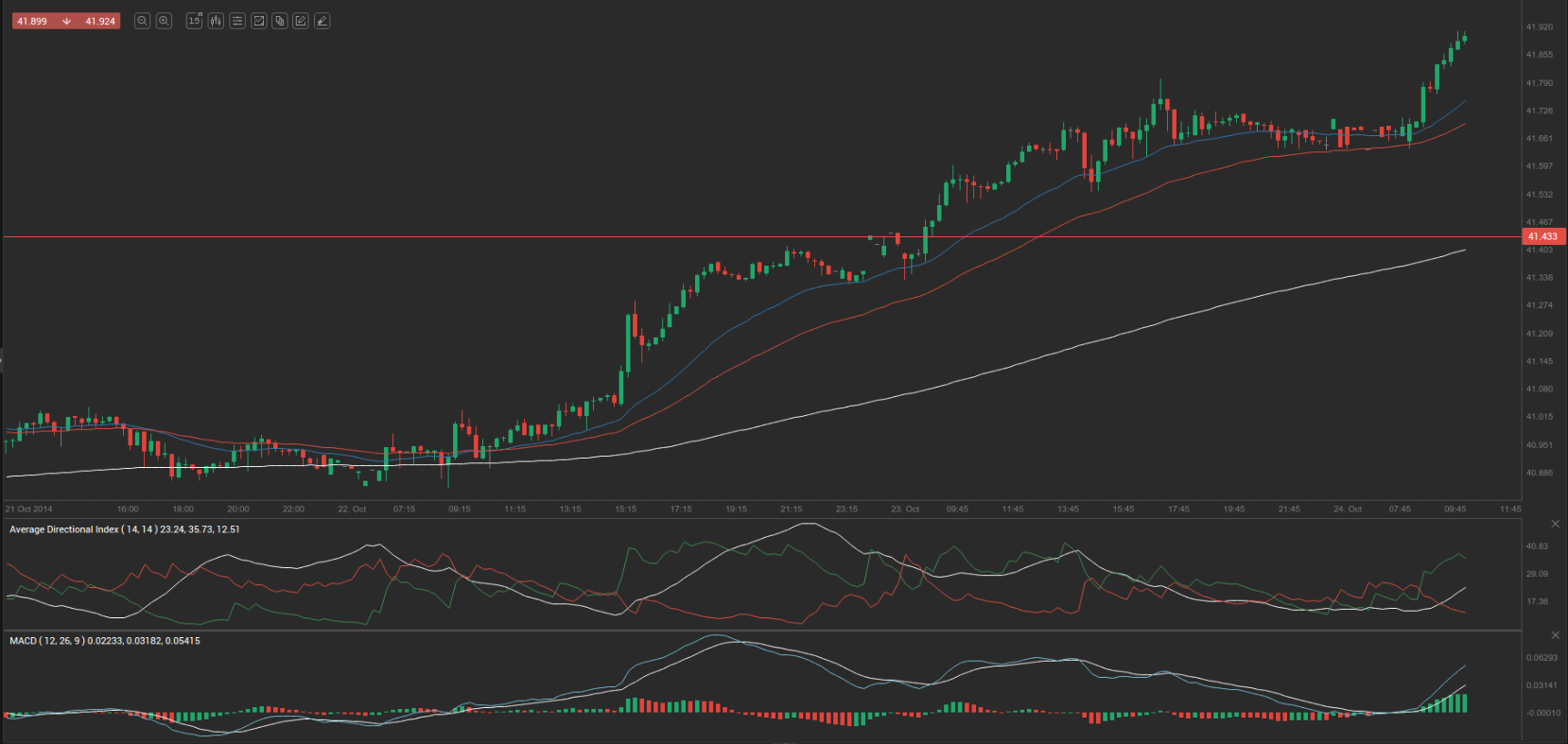
Task: Click the red 41.433 price level tag
Action: pyautogui.click(x=1542, y=236)
